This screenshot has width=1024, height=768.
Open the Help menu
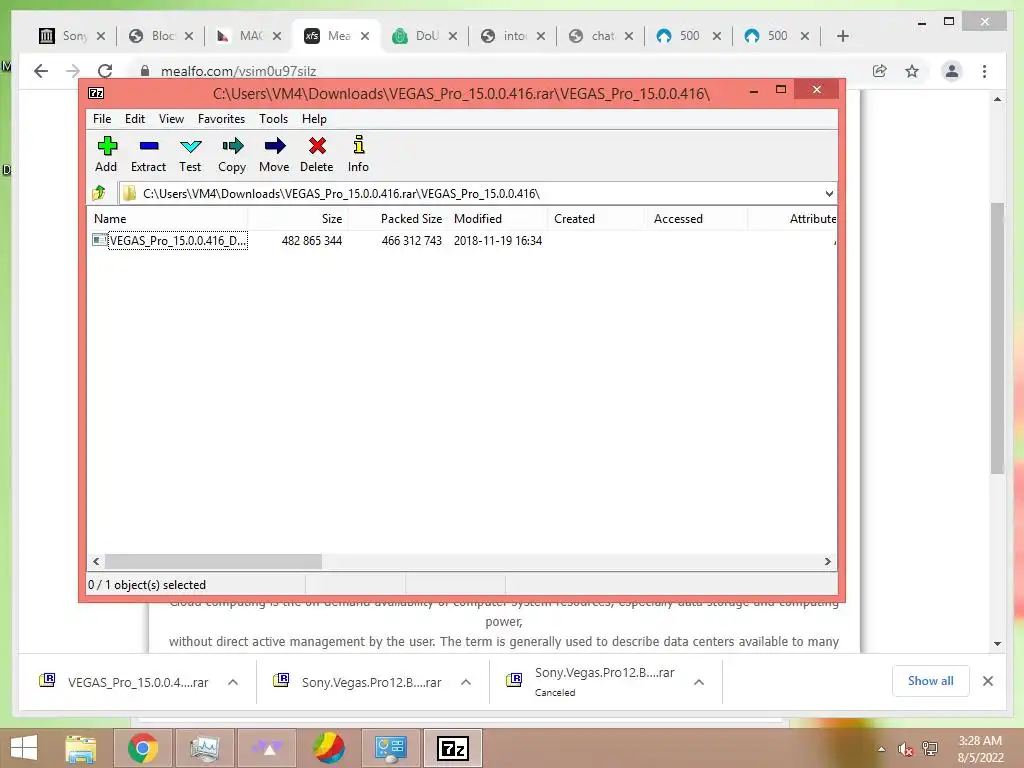point(314,119)
